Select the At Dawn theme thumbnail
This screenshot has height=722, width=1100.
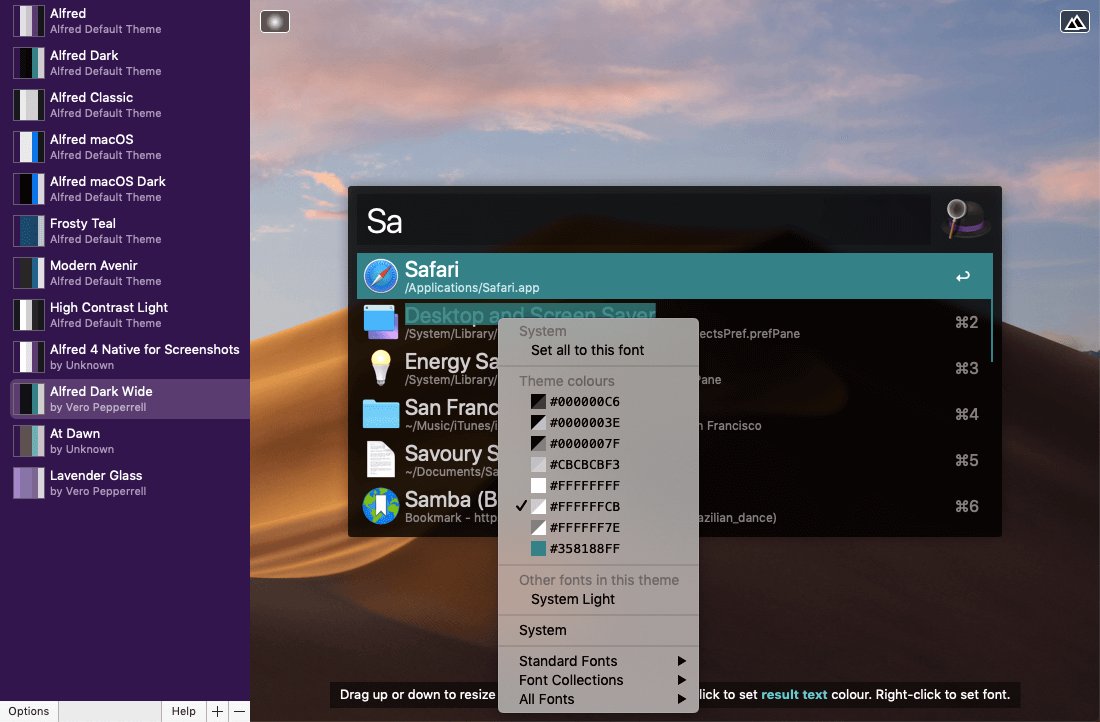point(30,439)
